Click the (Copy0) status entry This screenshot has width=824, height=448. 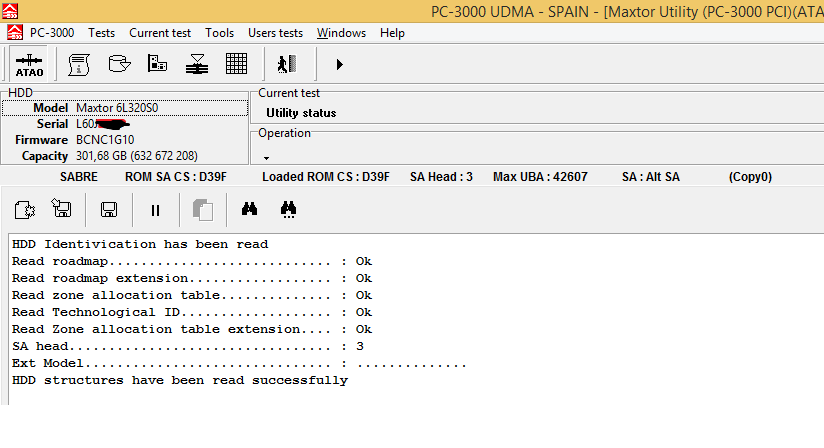[750, 177]
